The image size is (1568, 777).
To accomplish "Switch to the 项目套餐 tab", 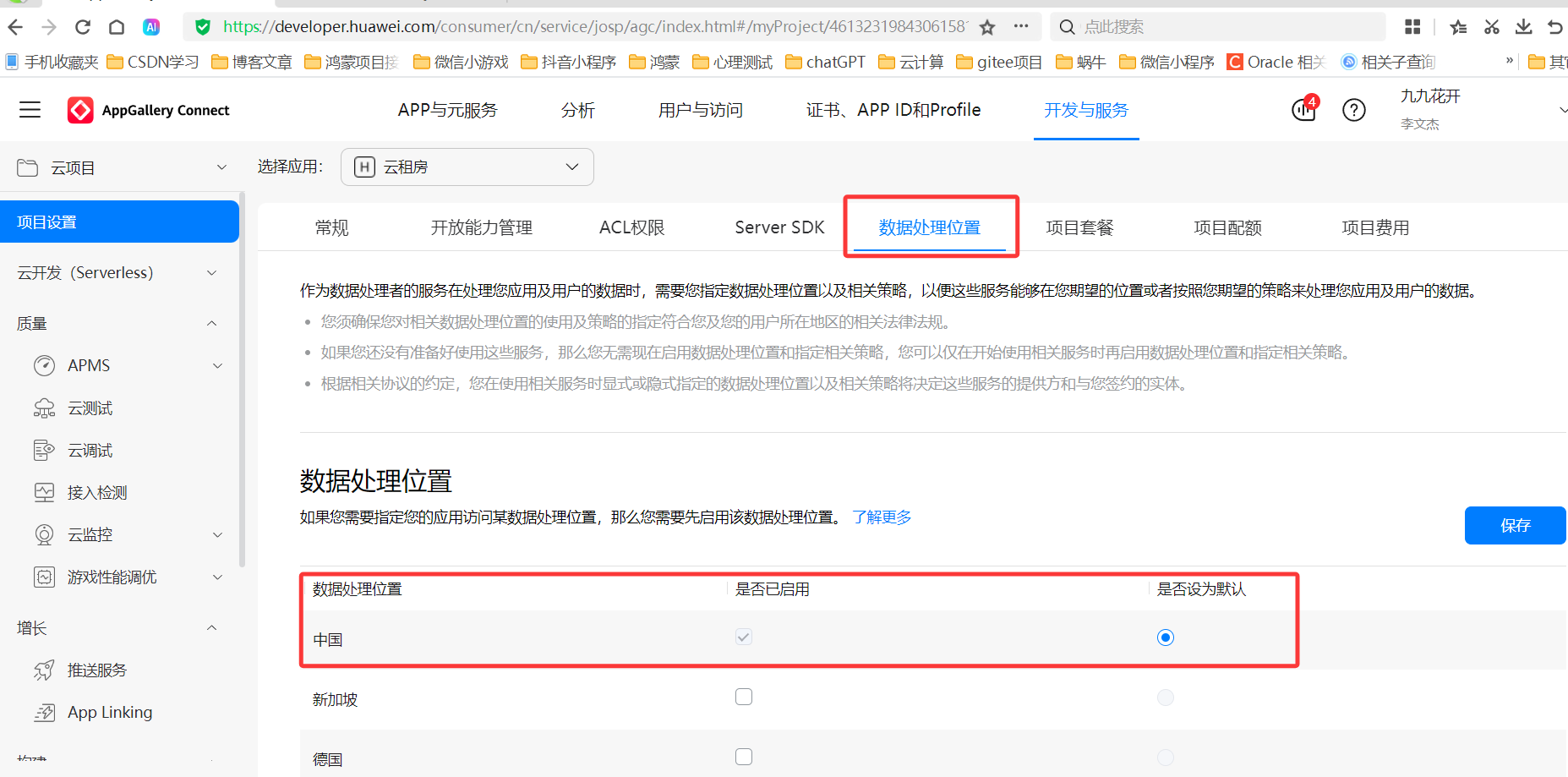I will click(1080, 227).
